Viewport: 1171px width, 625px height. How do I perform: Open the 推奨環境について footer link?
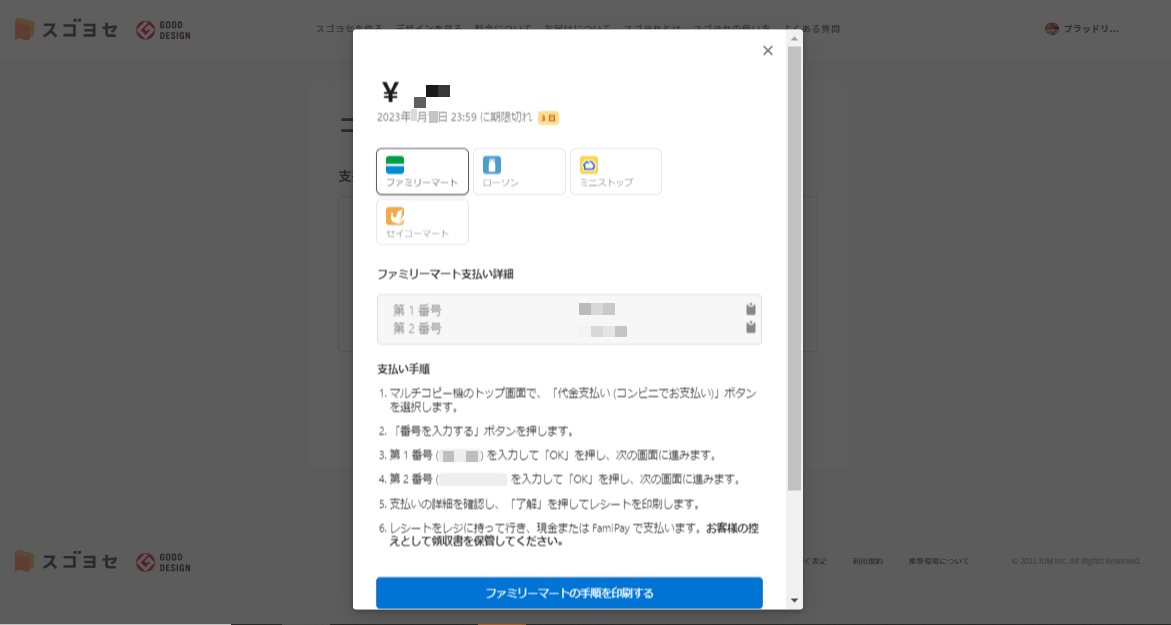(x=939, y=561)
